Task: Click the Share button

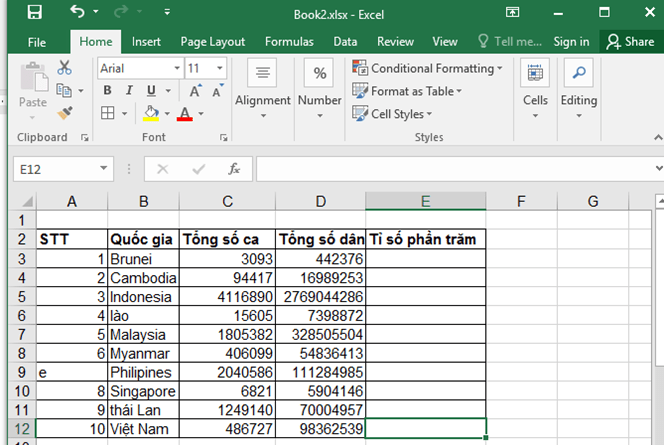Action: (x=629, y=41)
